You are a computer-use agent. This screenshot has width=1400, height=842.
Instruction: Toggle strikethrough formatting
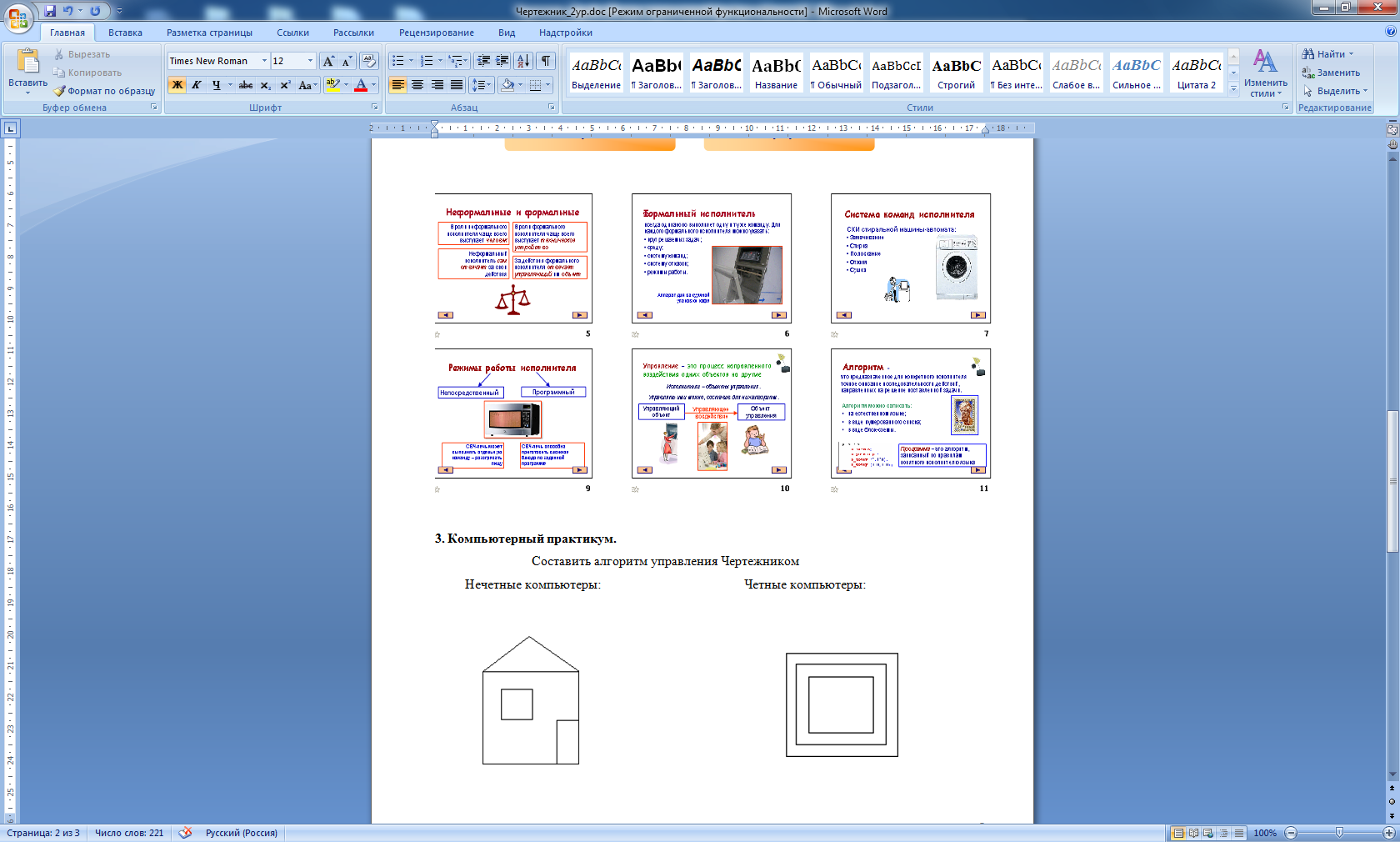246,85
